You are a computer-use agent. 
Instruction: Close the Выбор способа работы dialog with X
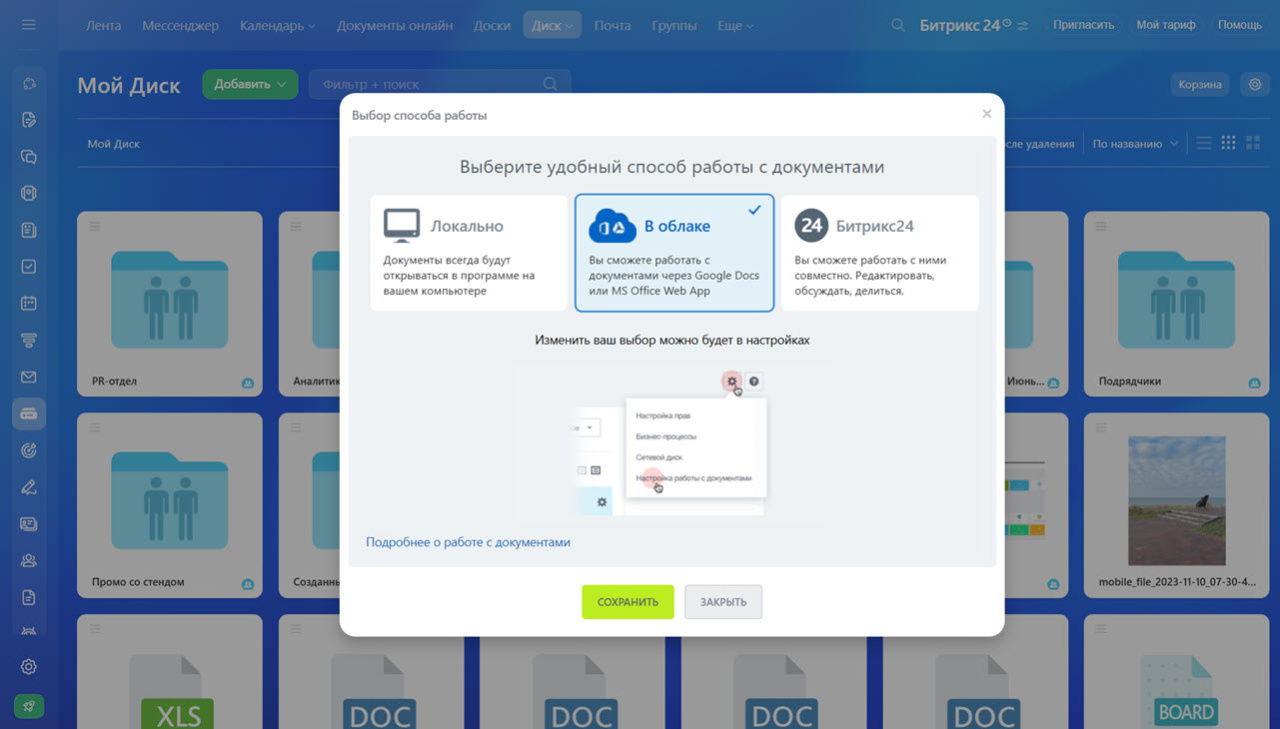(x=986, y=114)
